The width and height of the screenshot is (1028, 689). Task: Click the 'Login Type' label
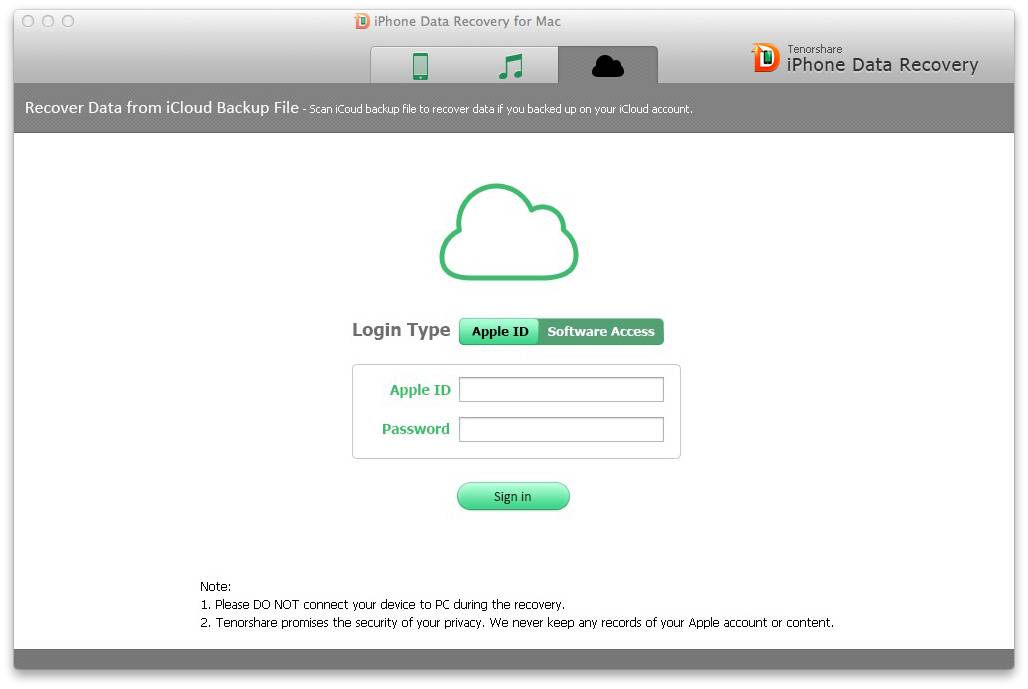tap(401, 330)
